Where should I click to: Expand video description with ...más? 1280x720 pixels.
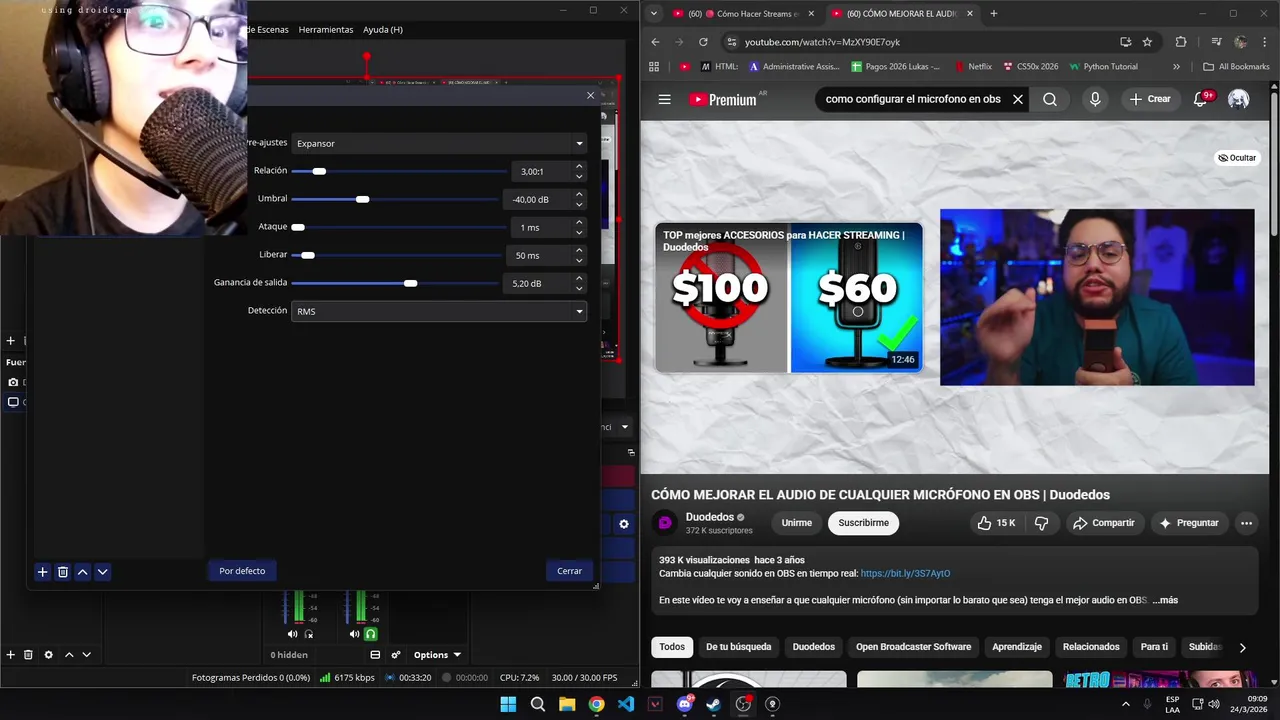coord(1165,600)
